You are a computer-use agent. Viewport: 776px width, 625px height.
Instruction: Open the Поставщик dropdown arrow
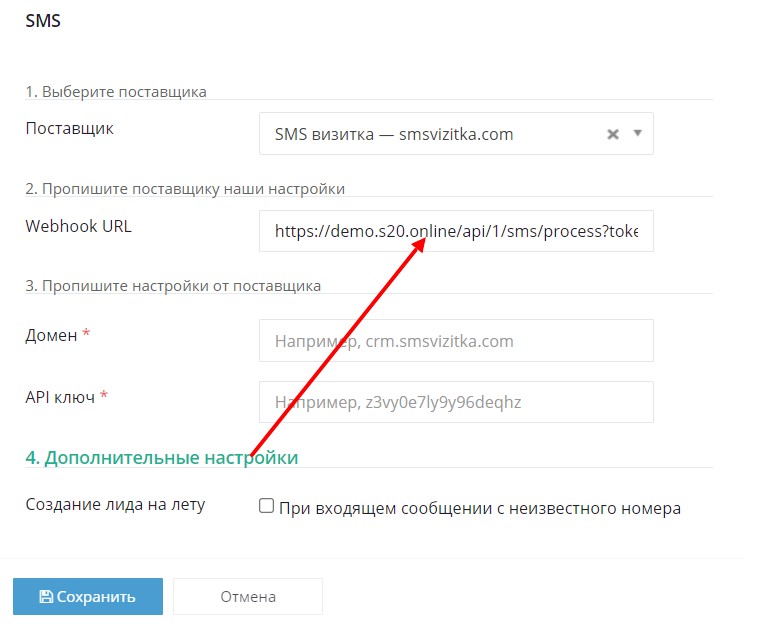pos(638,133)
